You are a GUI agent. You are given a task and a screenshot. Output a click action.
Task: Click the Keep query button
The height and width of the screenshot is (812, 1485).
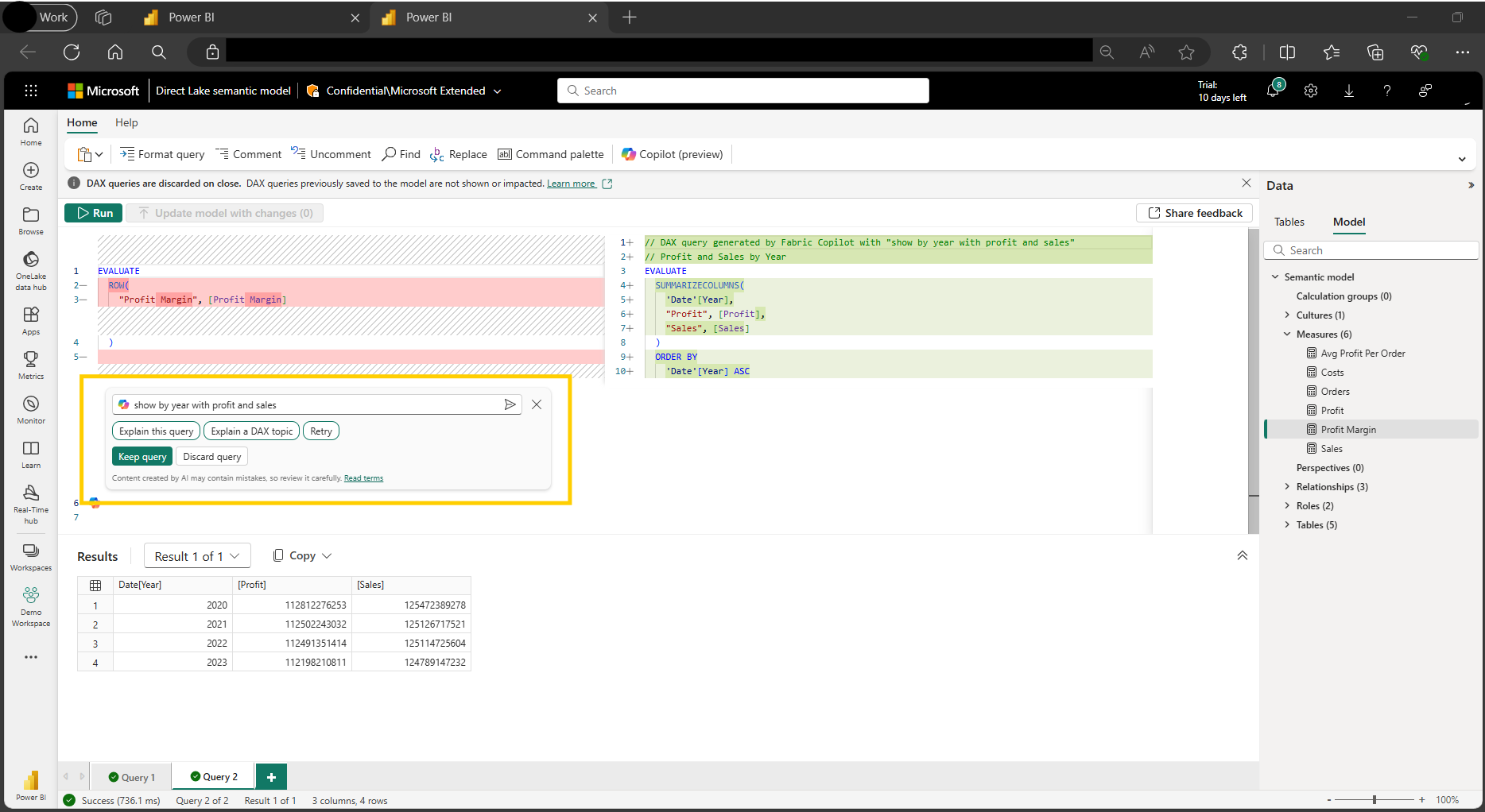142,457
